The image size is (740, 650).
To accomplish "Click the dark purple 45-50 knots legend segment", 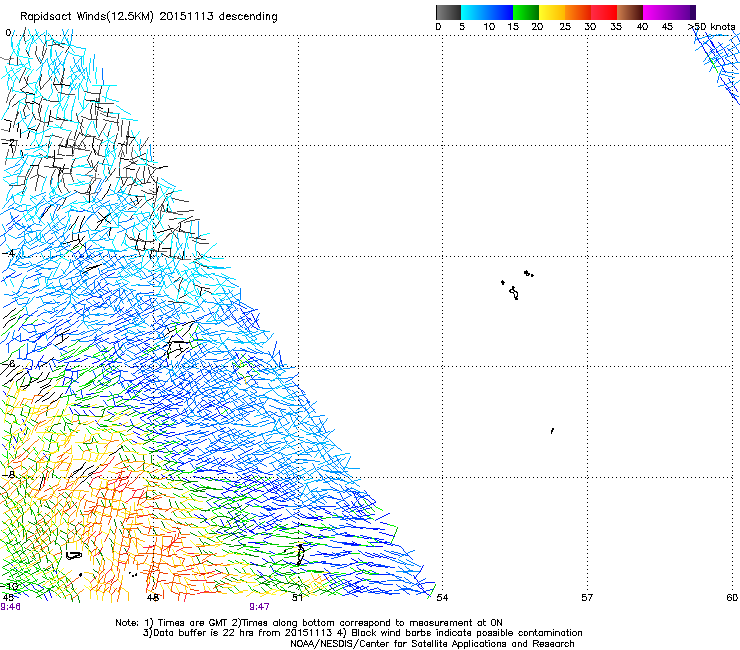I will coord(682,12).
